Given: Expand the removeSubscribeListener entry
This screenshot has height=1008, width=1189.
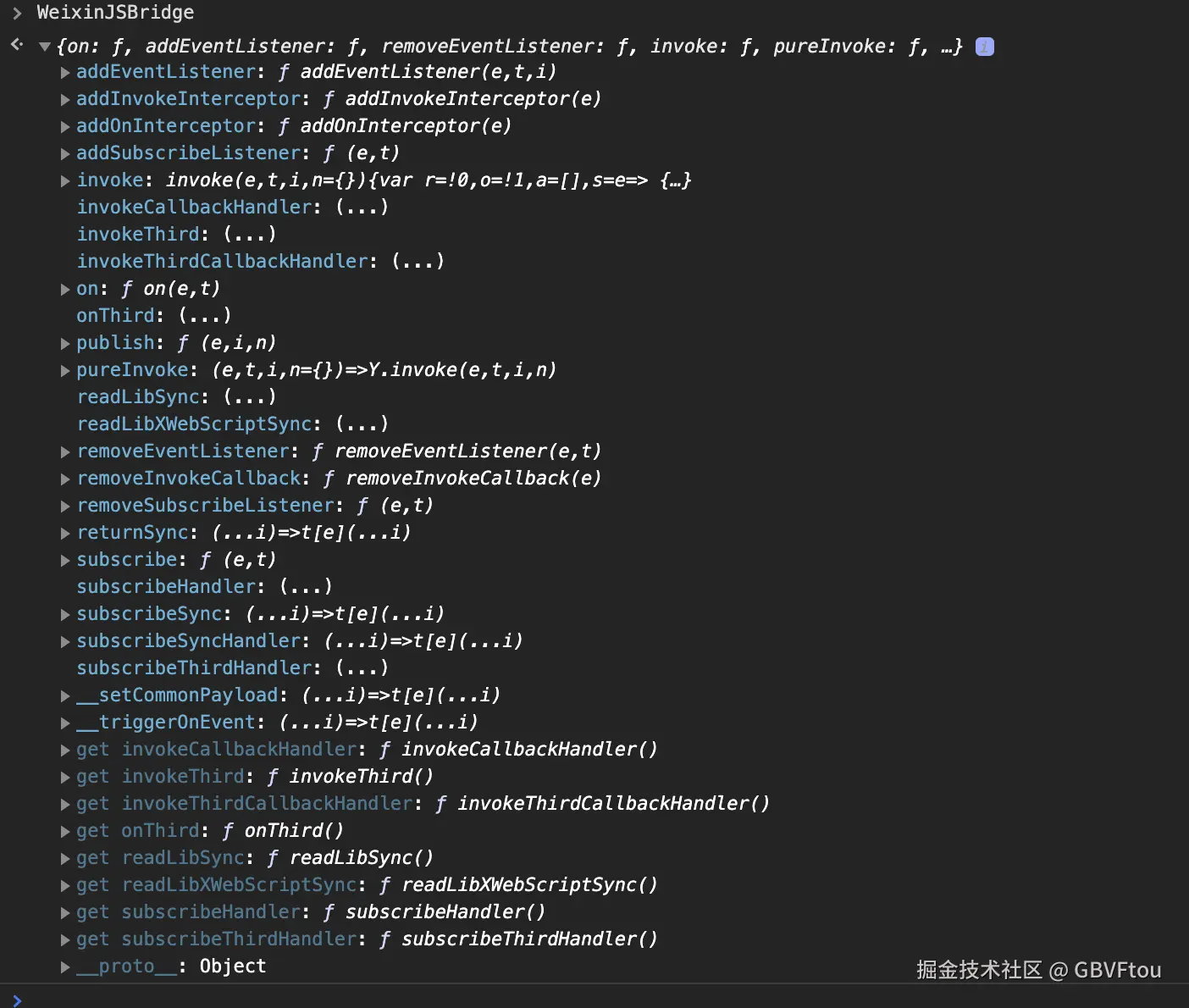Looking at the screenshot, I should click(x=65, y=507).
